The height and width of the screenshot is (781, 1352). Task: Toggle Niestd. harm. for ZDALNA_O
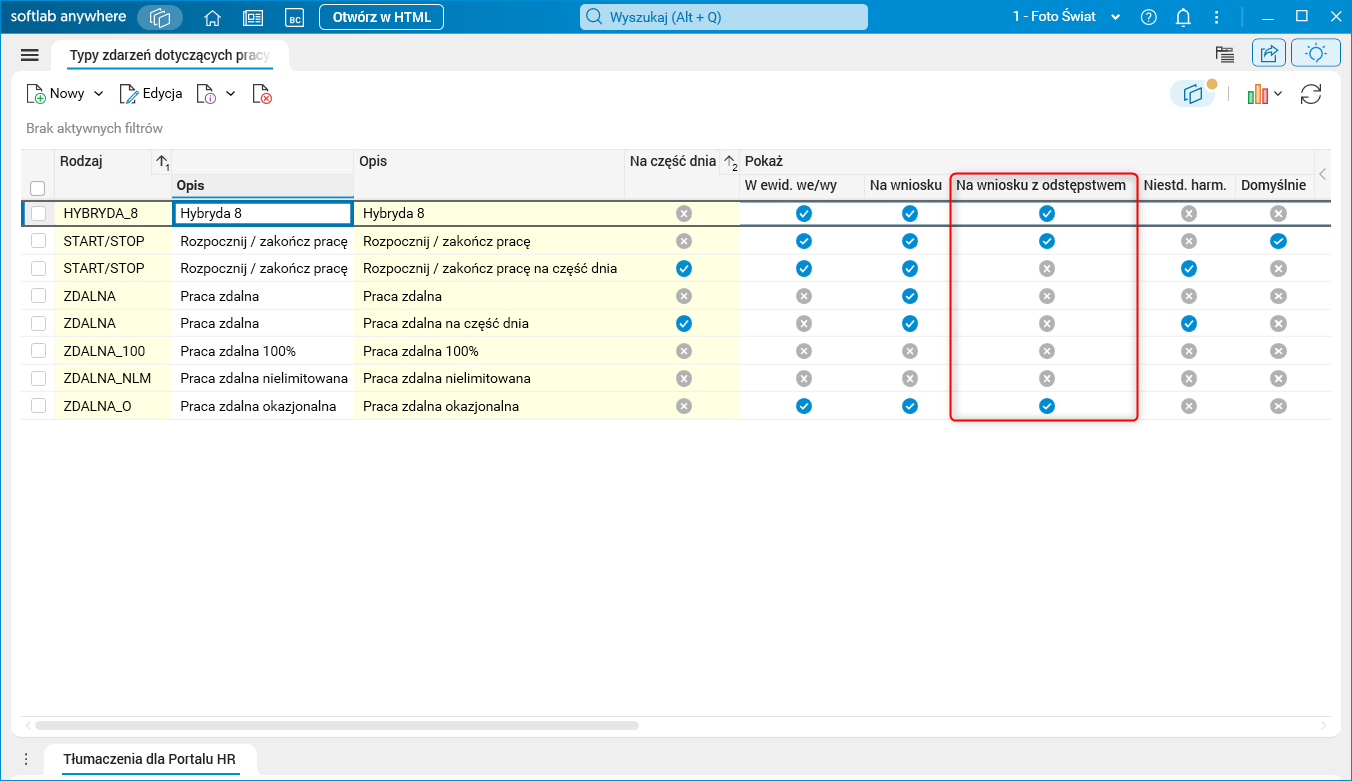point(1189,406)
